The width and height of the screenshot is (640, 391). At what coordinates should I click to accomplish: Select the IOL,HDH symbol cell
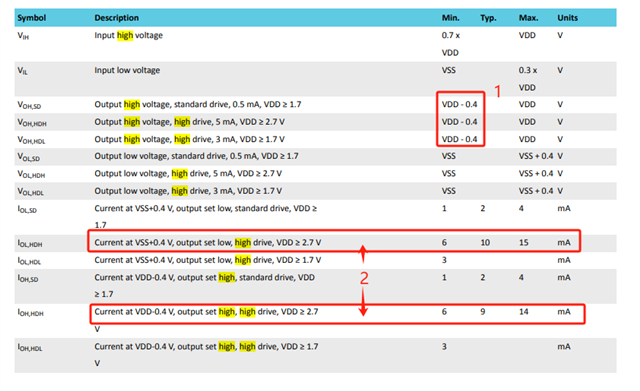30,244
